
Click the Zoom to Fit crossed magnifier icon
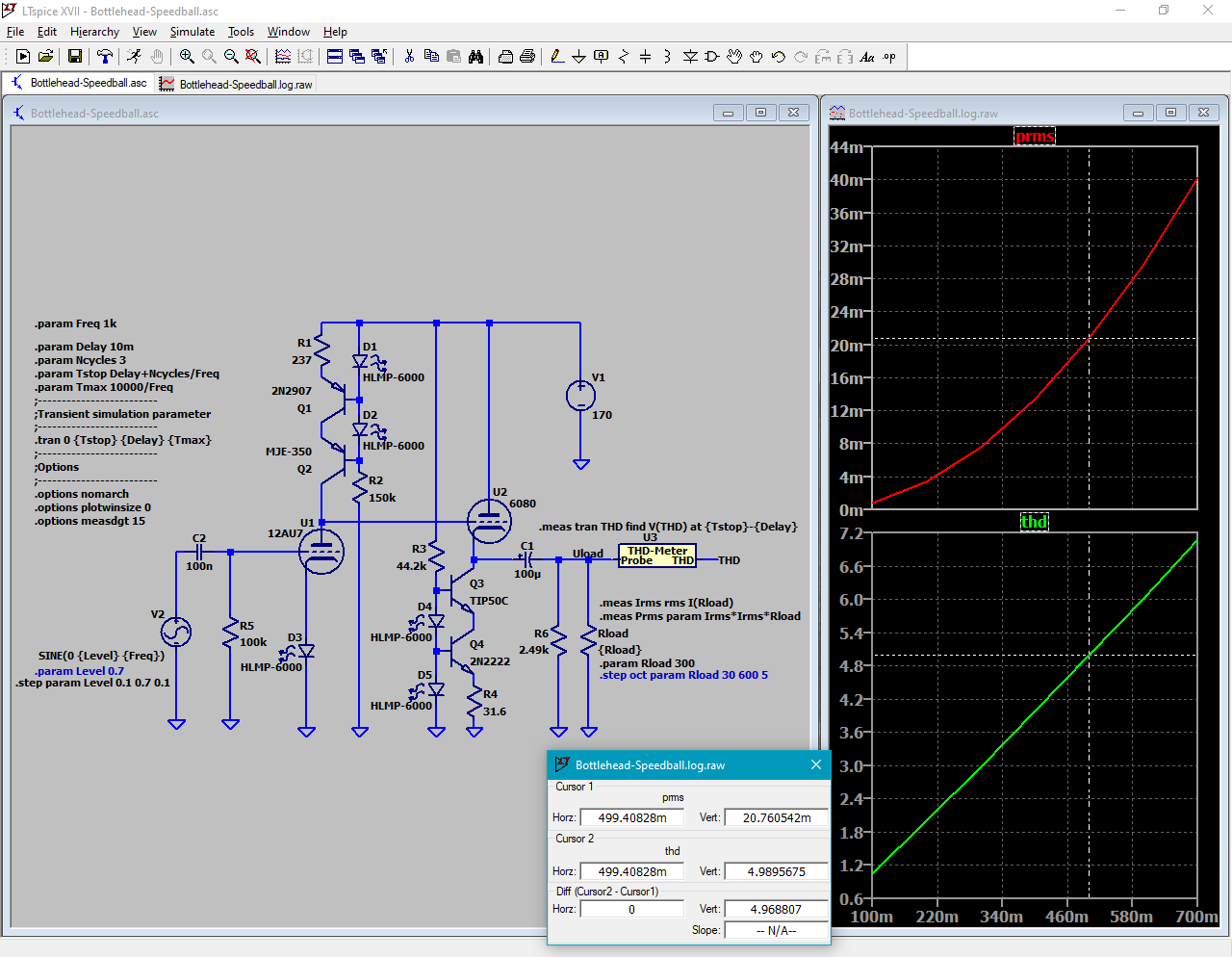[x=253, y=57]
